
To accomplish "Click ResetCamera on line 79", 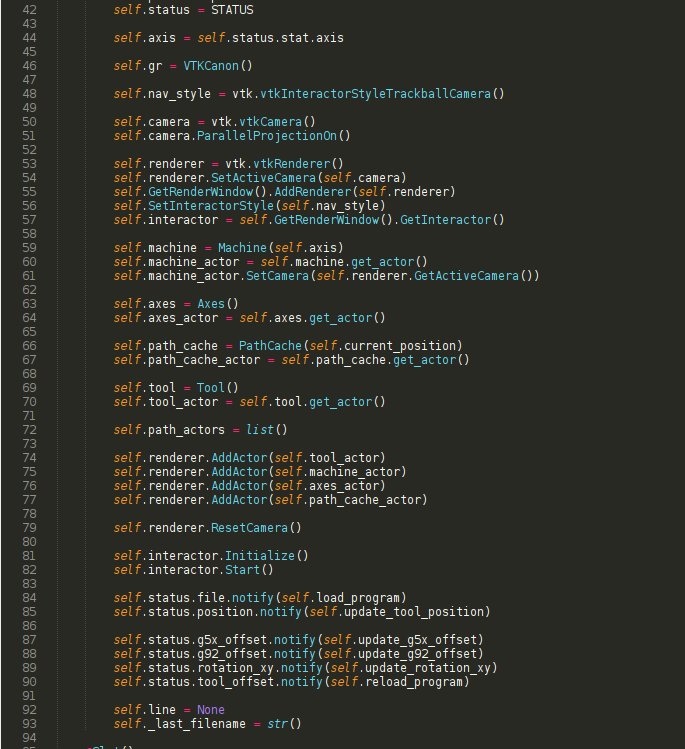I will (x=250, y=528).
